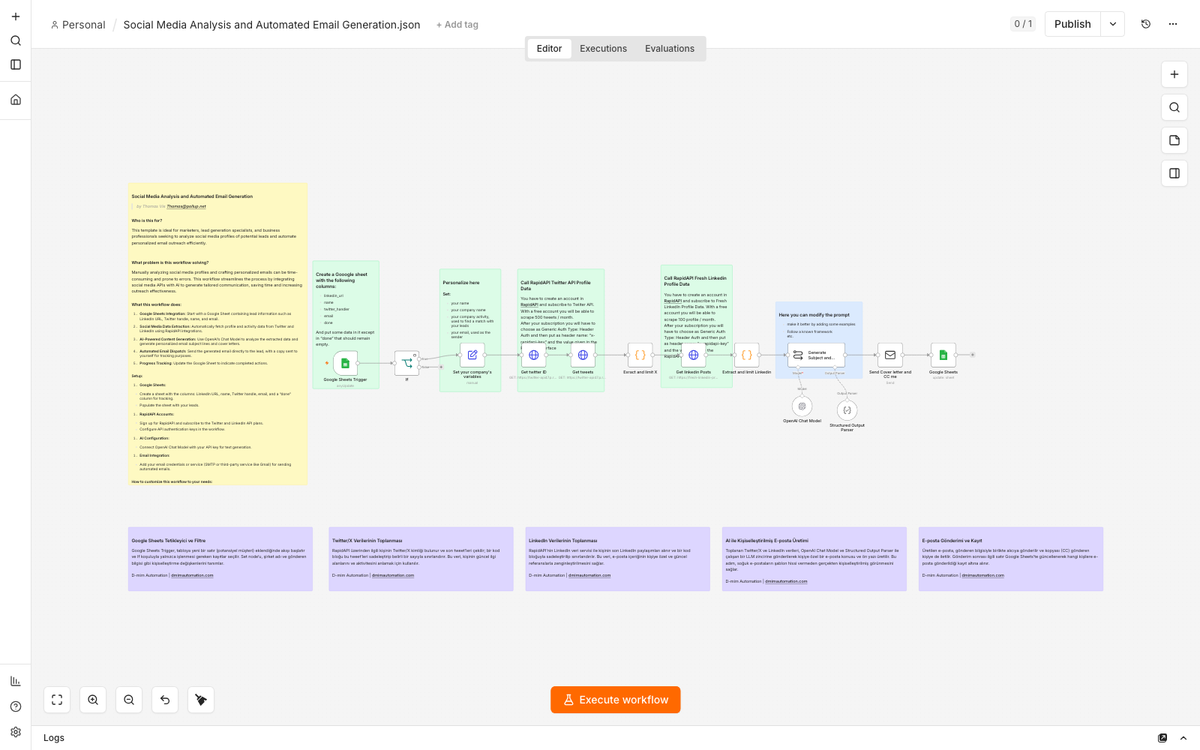The image size is (1200, 750).
Task: Click 'Here you can modify the prompt' note heading
Action: pos(813,315)
